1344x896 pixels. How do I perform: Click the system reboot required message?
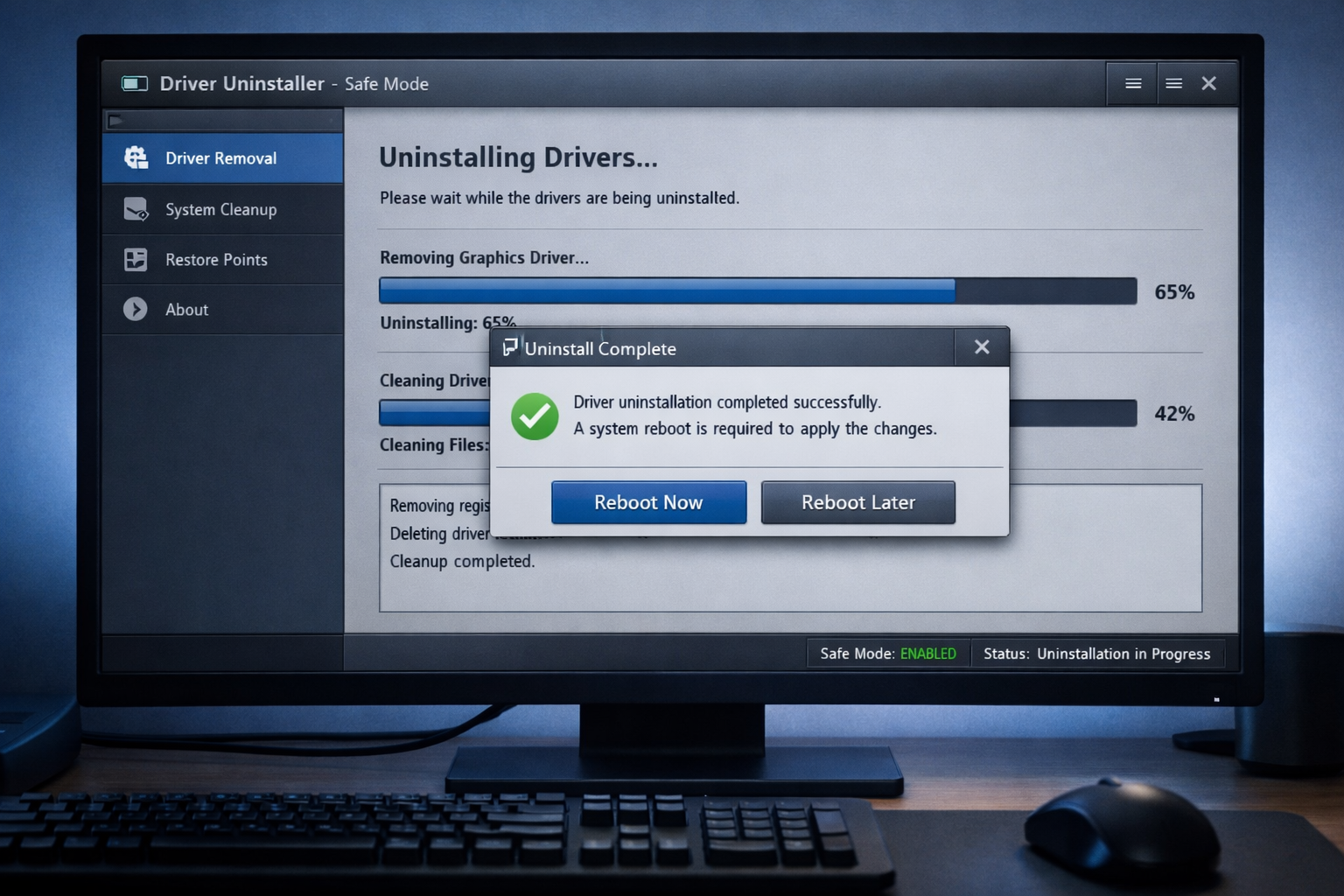[x=755, y=429]
